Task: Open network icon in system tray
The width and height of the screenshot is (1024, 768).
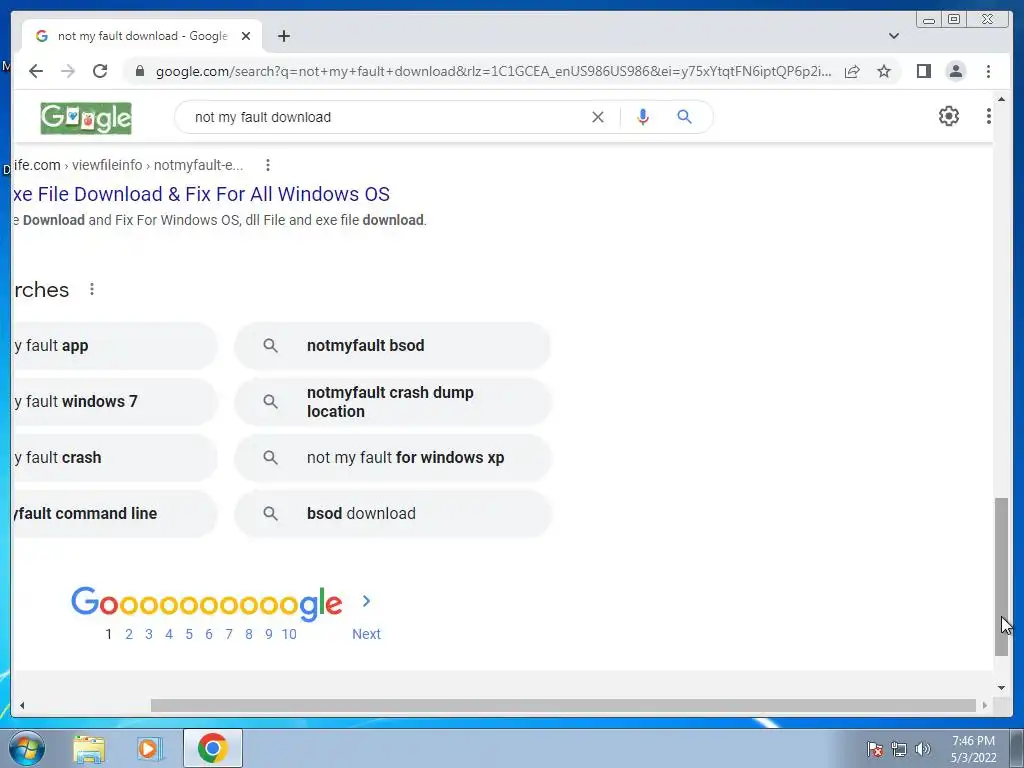Action: tap(899, 749)
